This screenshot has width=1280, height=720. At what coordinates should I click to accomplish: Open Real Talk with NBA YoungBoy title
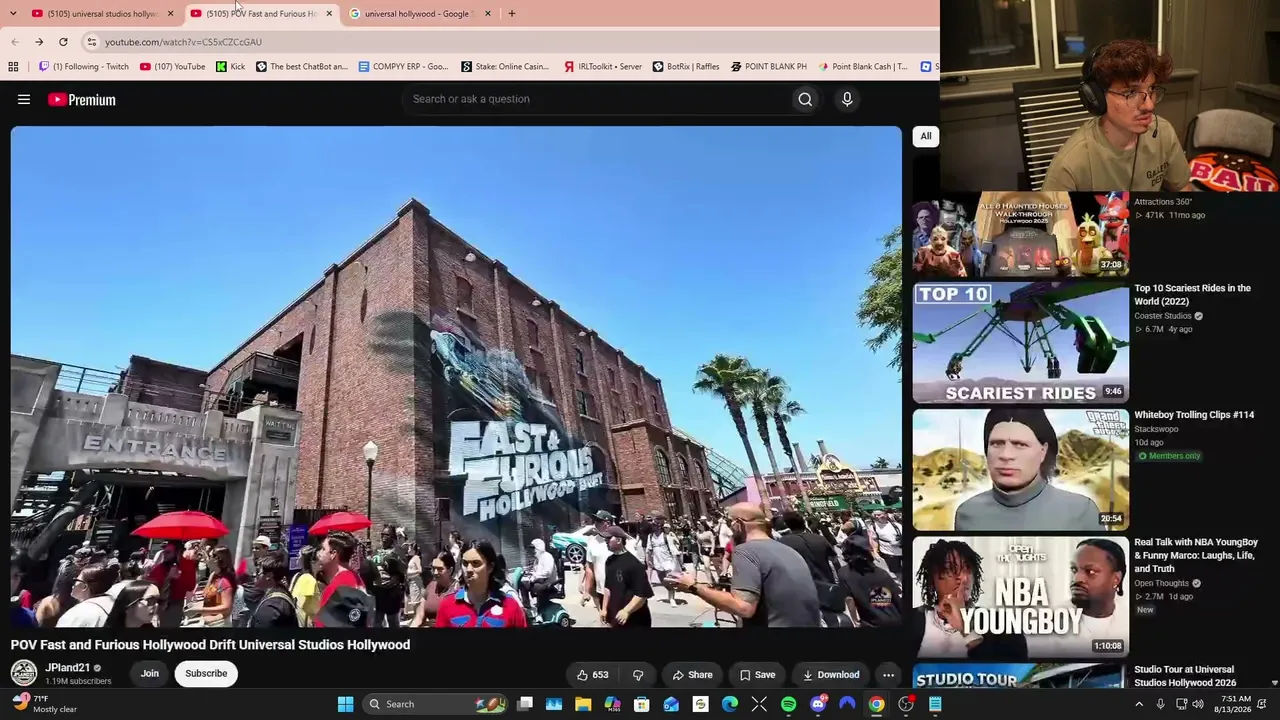coord(1196,555)
